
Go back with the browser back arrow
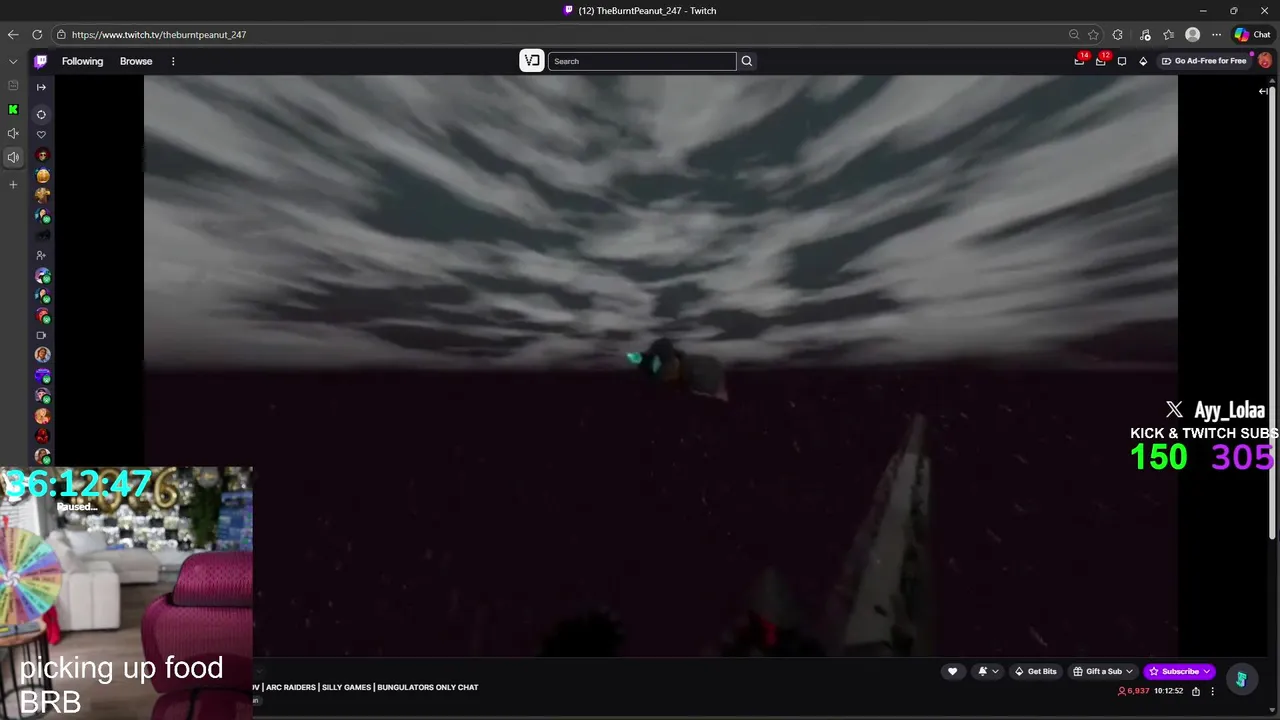[13, 34]
